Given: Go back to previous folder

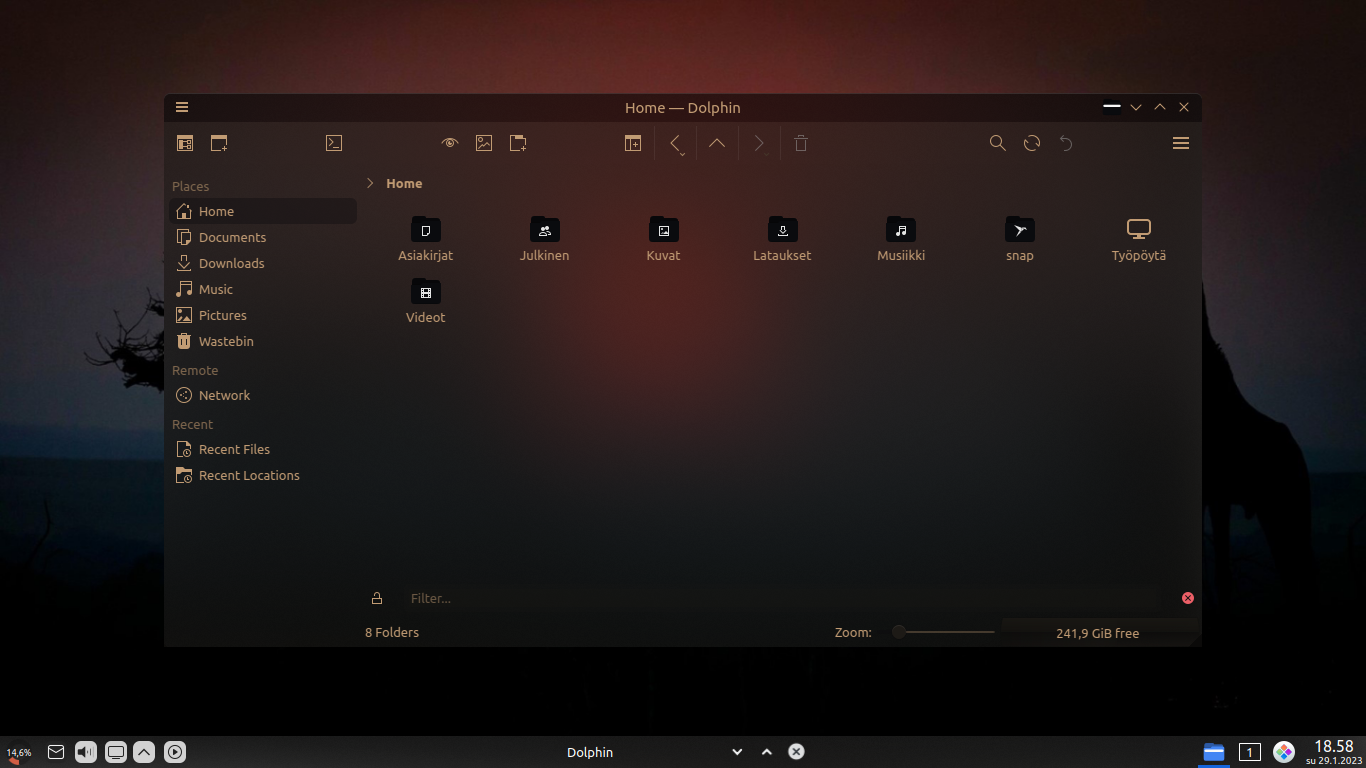Looking at the screenshot, I should (676, 144).
